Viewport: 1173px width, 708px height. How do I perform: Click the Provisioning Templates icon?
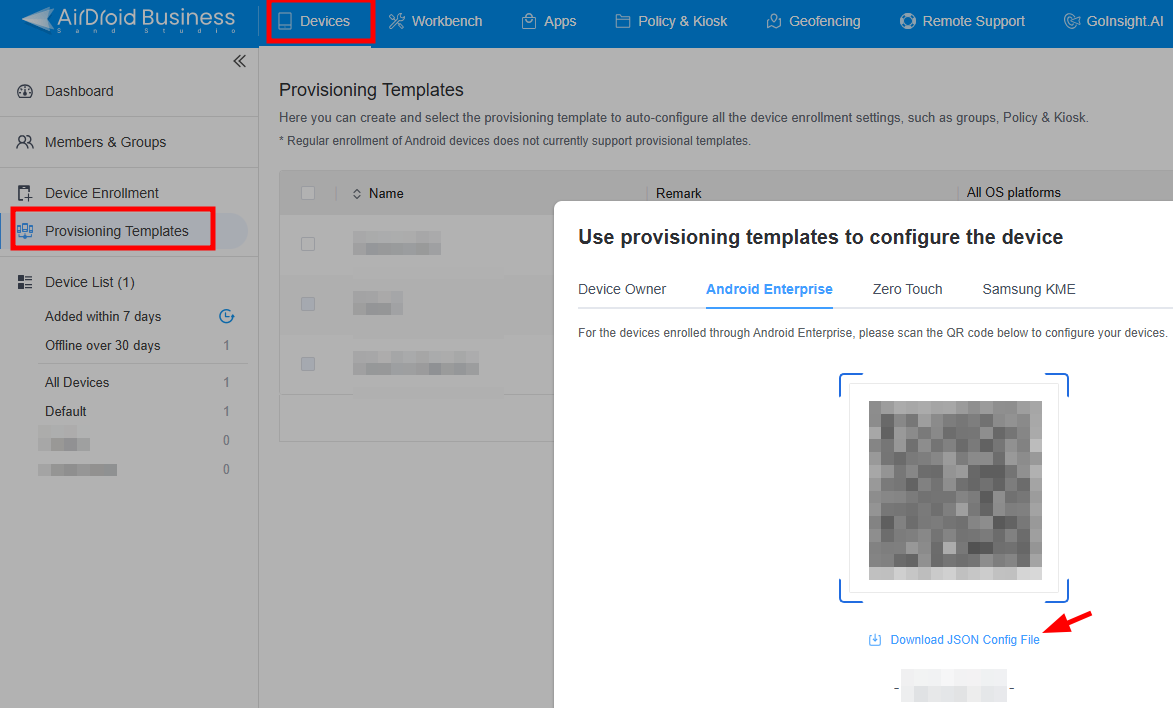(x=25, y=231)
